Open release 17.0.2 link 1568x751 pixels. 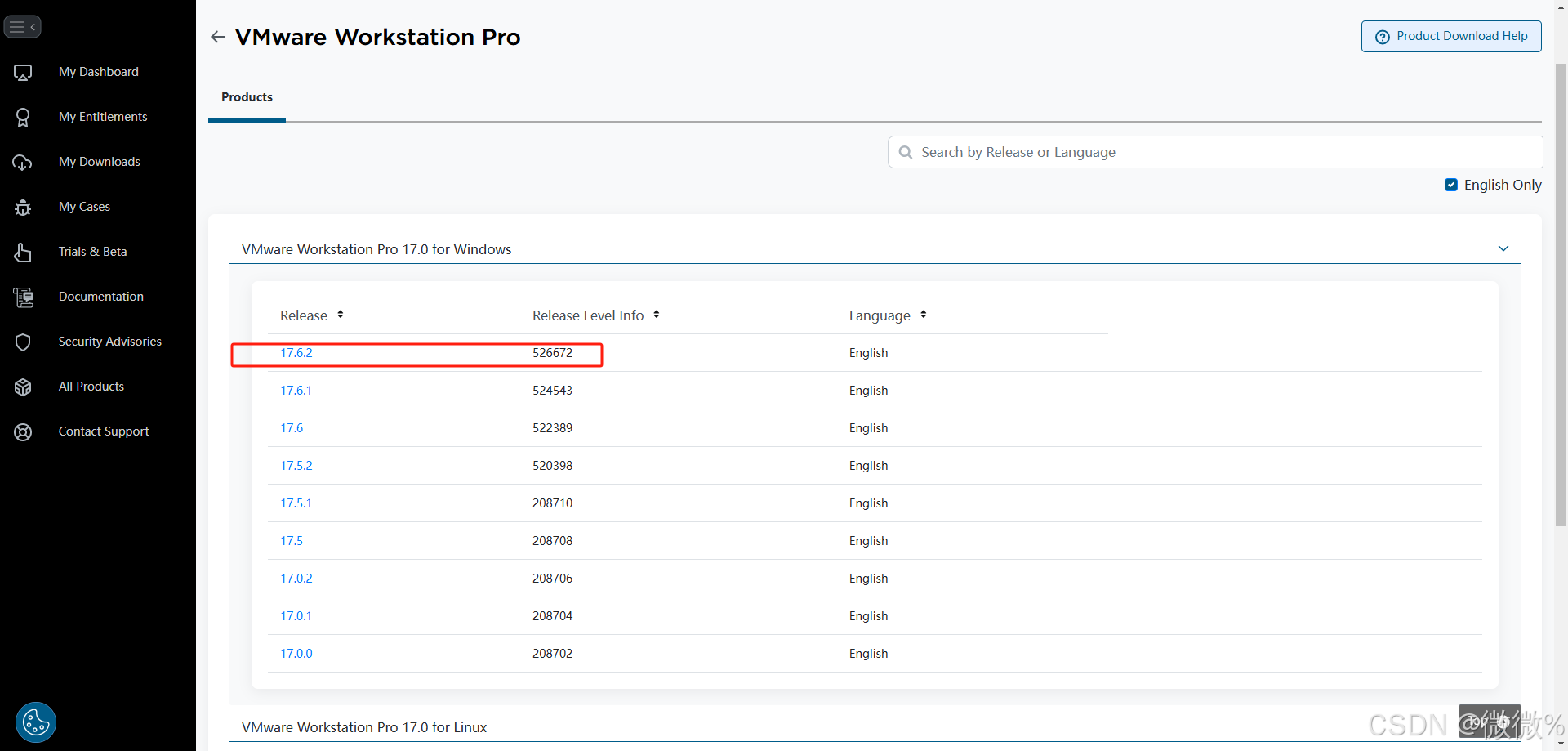pyautogui.click(x=296, y=579)
